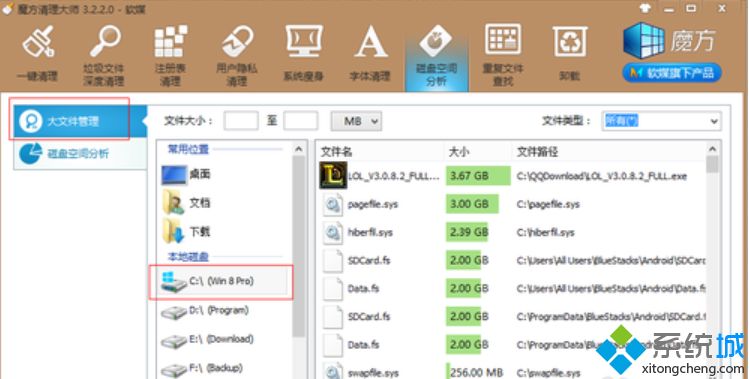Click location list scroll up arrow

(299, 149)
